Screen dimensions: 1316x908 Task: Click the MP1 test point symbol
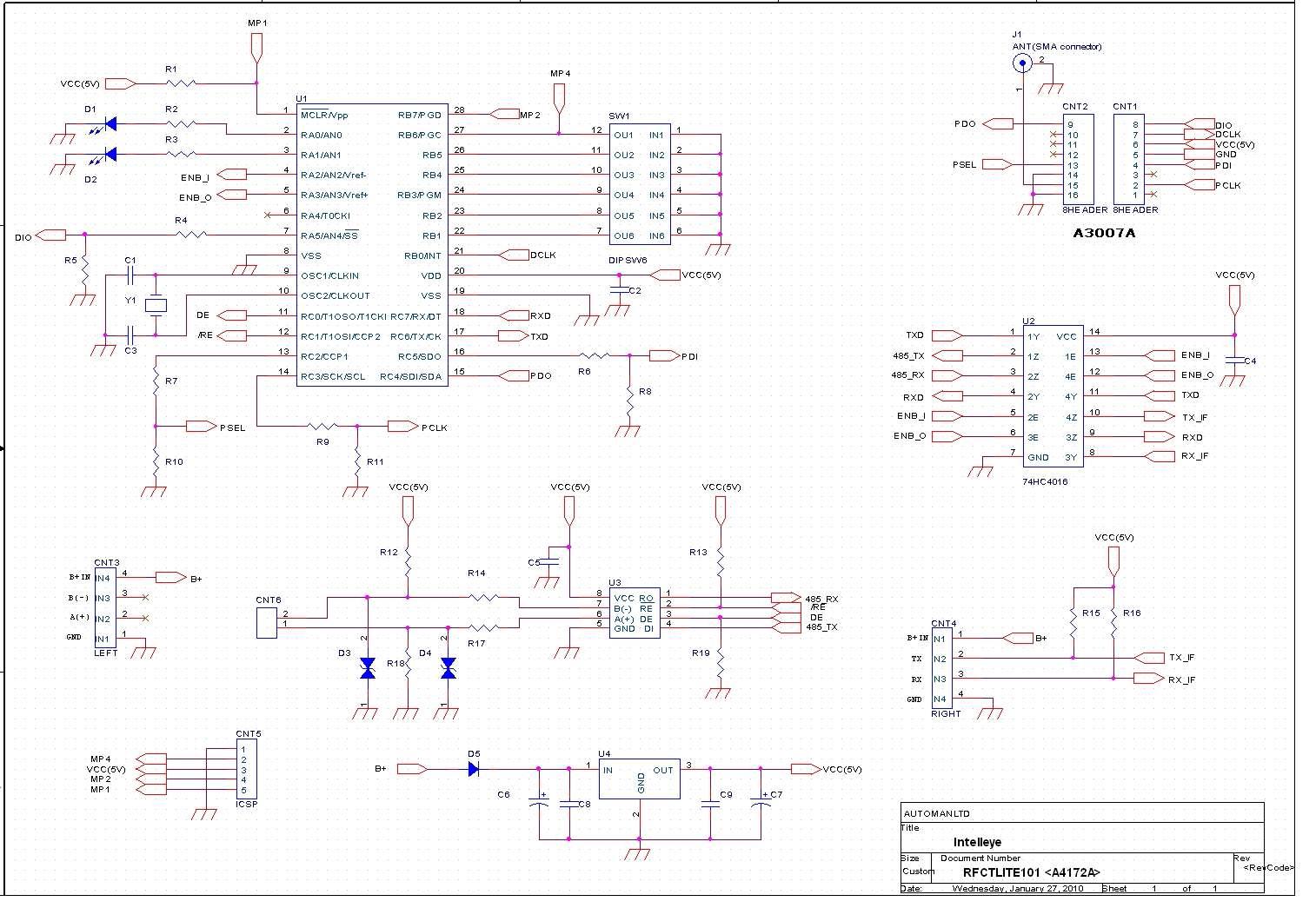[256, 47]
